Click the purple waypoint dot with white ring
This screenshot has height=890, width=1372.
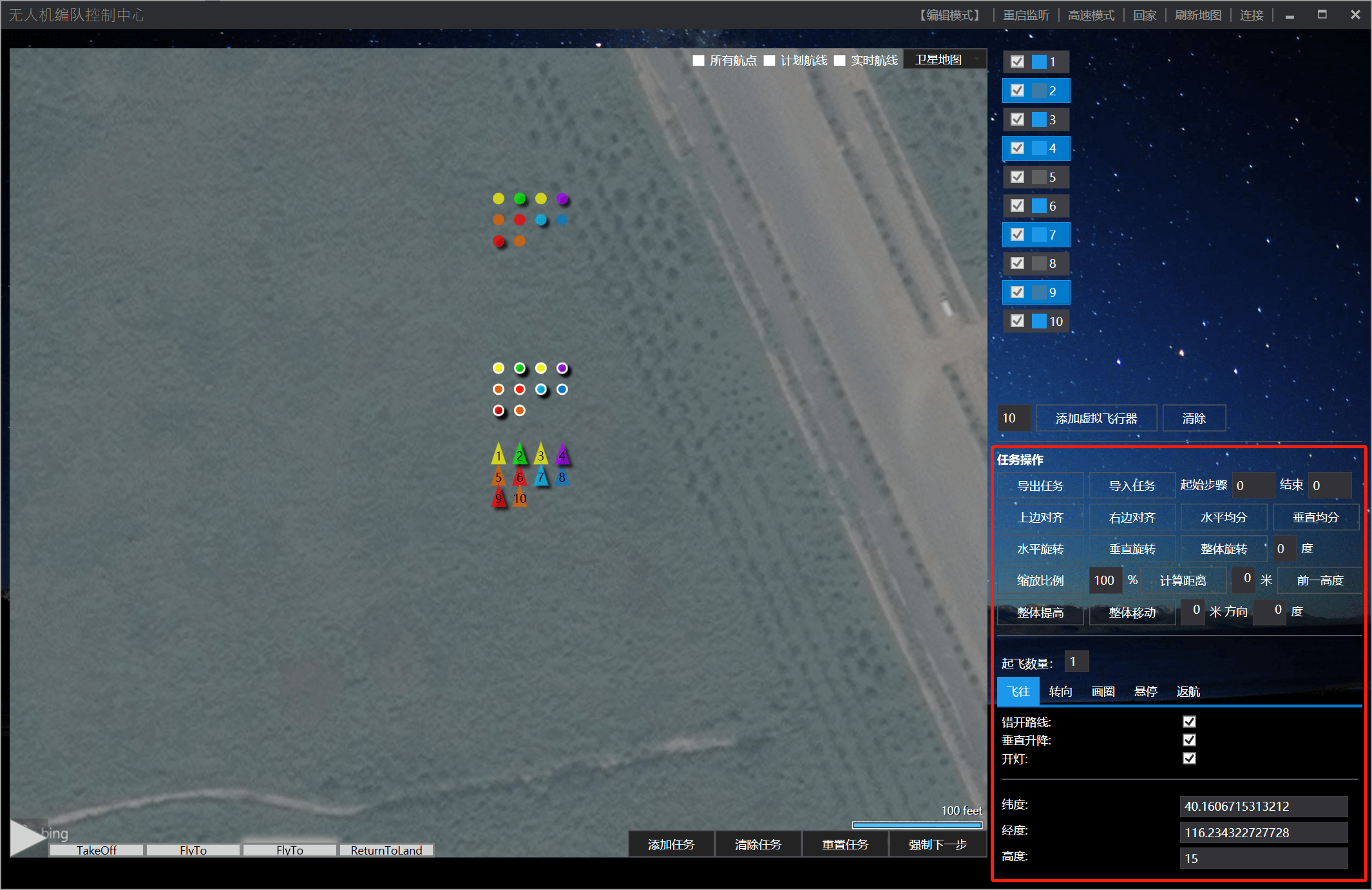[x=562, y=368]
